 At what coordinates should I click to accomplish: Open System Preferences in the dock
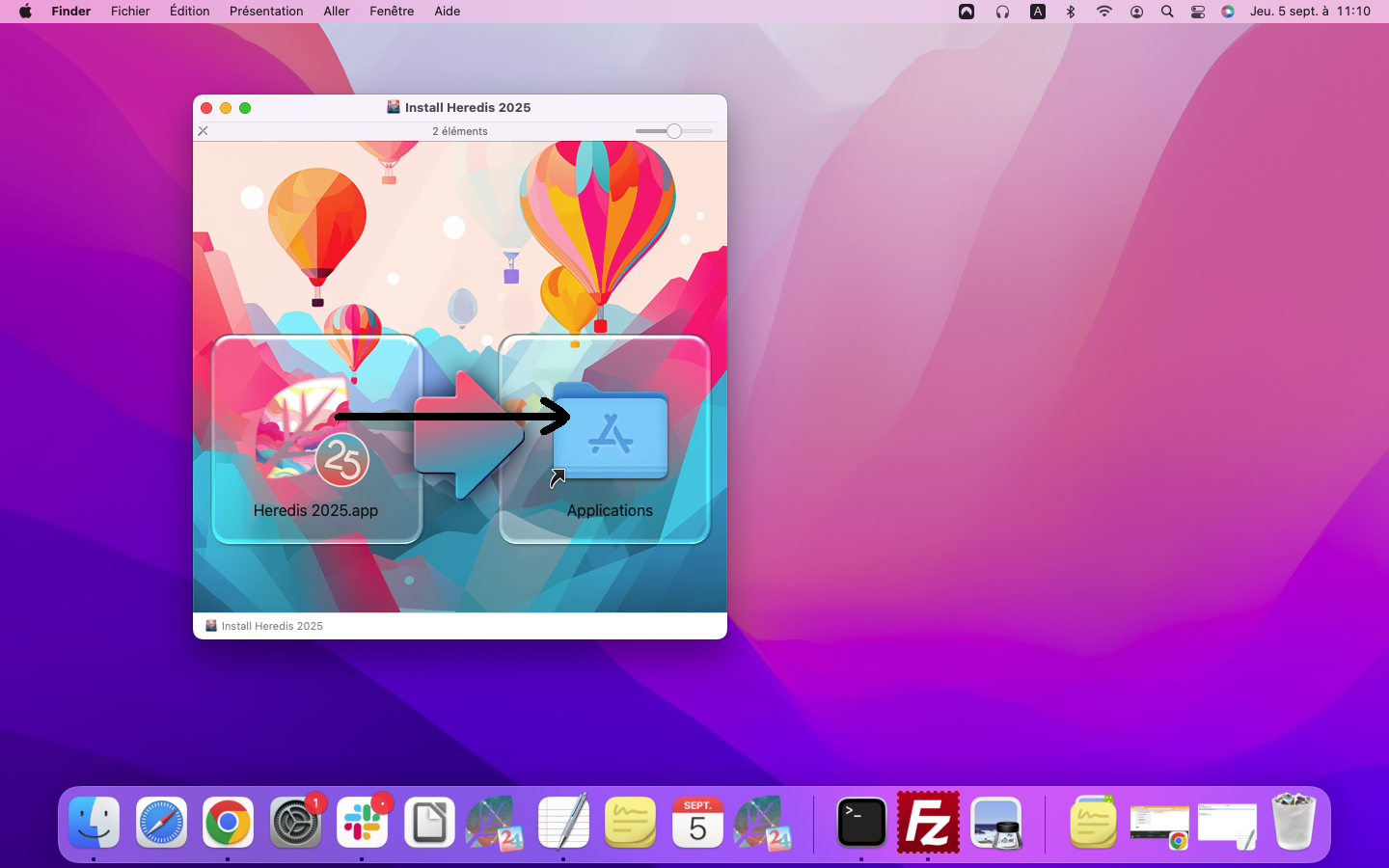pos(295,823)
